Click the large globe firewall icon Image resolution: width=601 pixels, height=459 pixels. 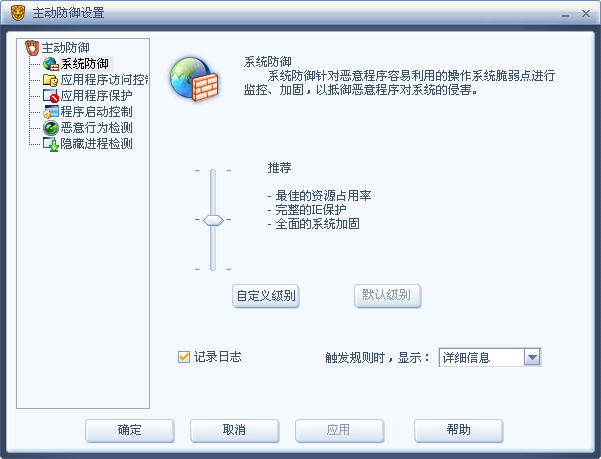pyautogui.click(x=194, y=79)
